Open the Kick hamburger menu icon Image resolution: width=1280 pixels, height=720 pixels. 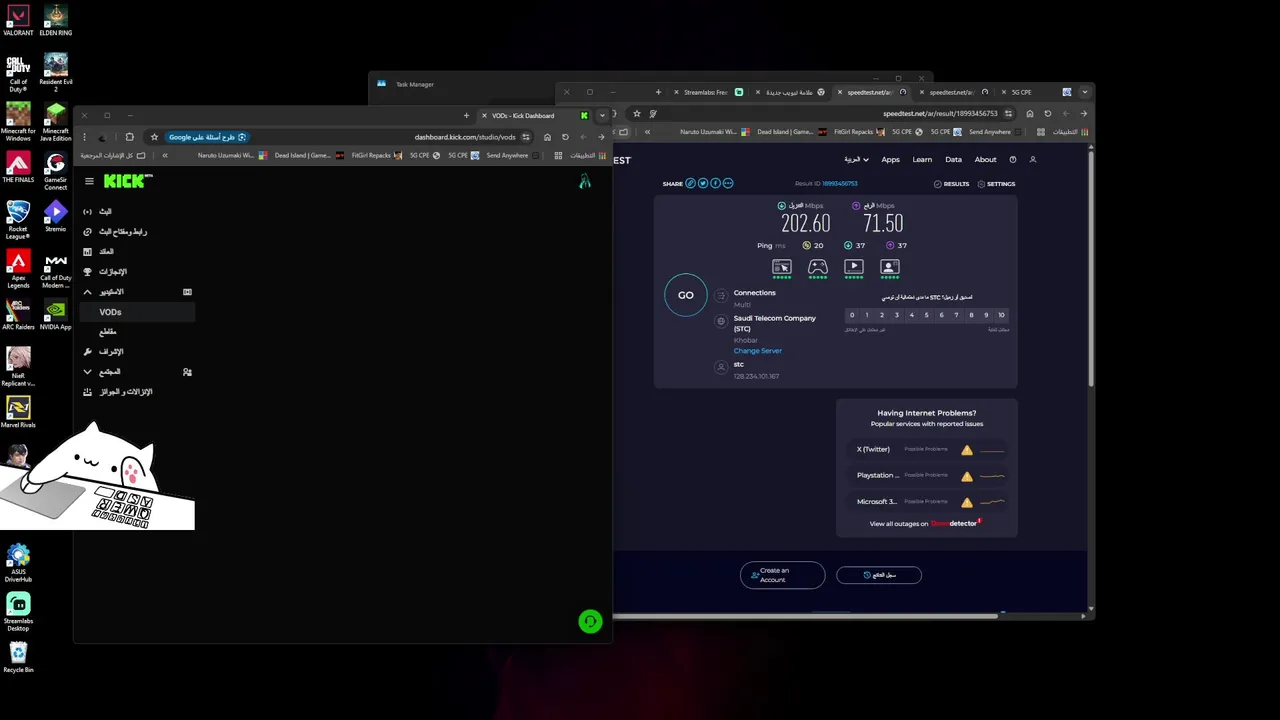coord(89,181)
